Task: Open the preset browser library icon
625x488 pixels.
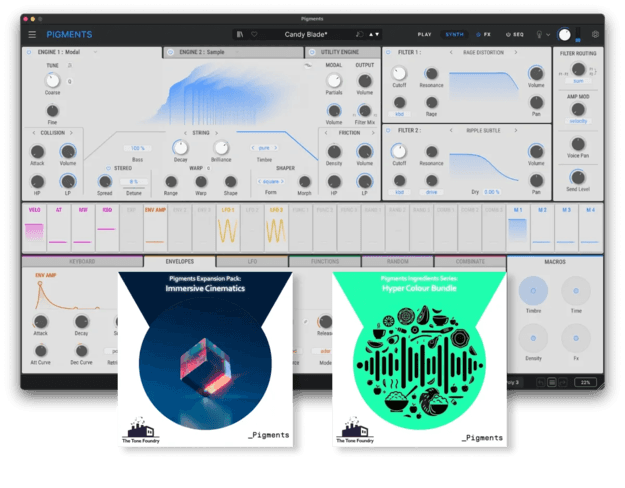Action: 240,34
